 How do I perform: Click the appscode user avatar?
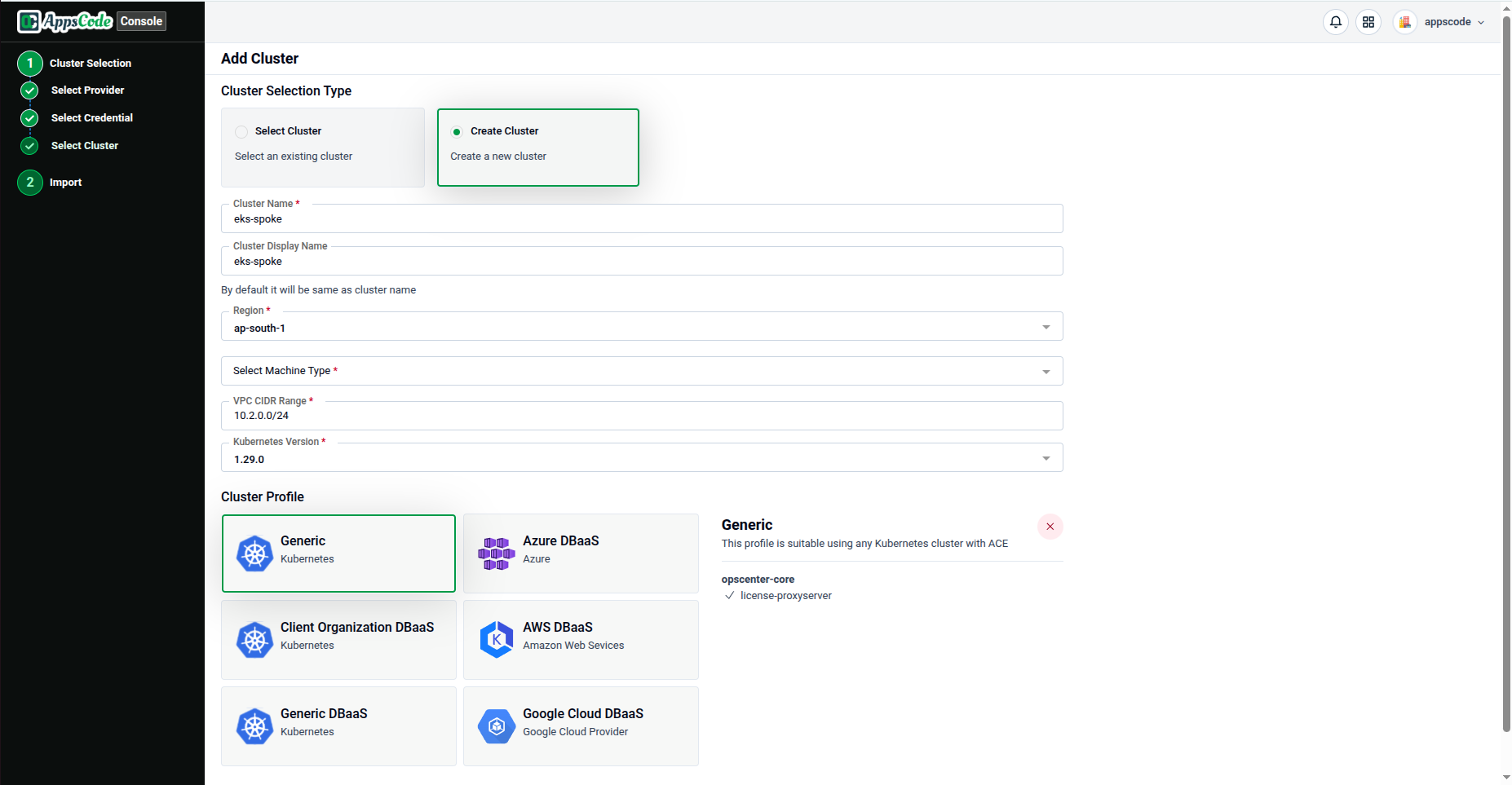1404,22
